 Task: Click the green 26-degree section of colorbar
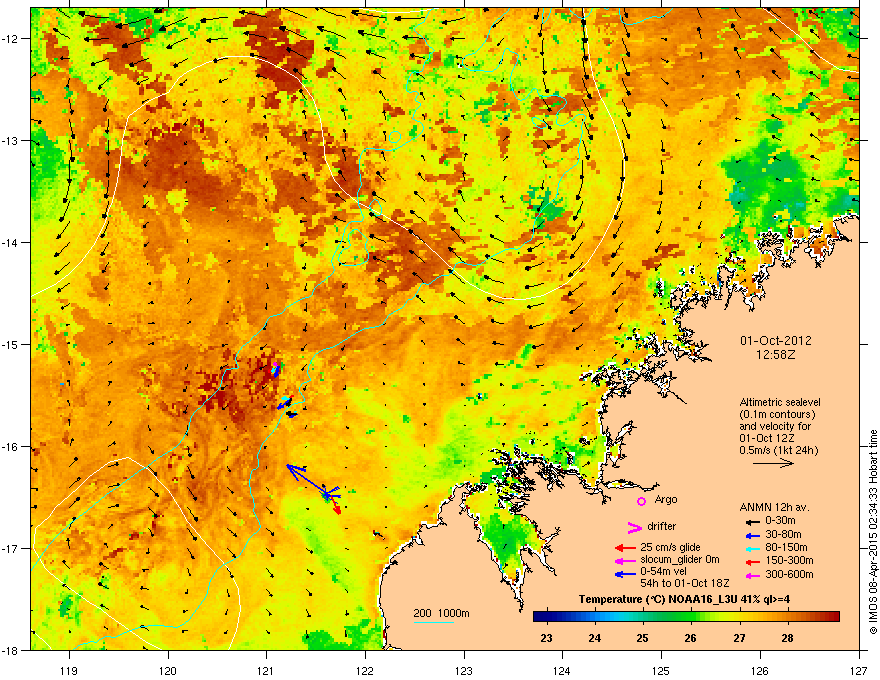click(x=691, y=617)
